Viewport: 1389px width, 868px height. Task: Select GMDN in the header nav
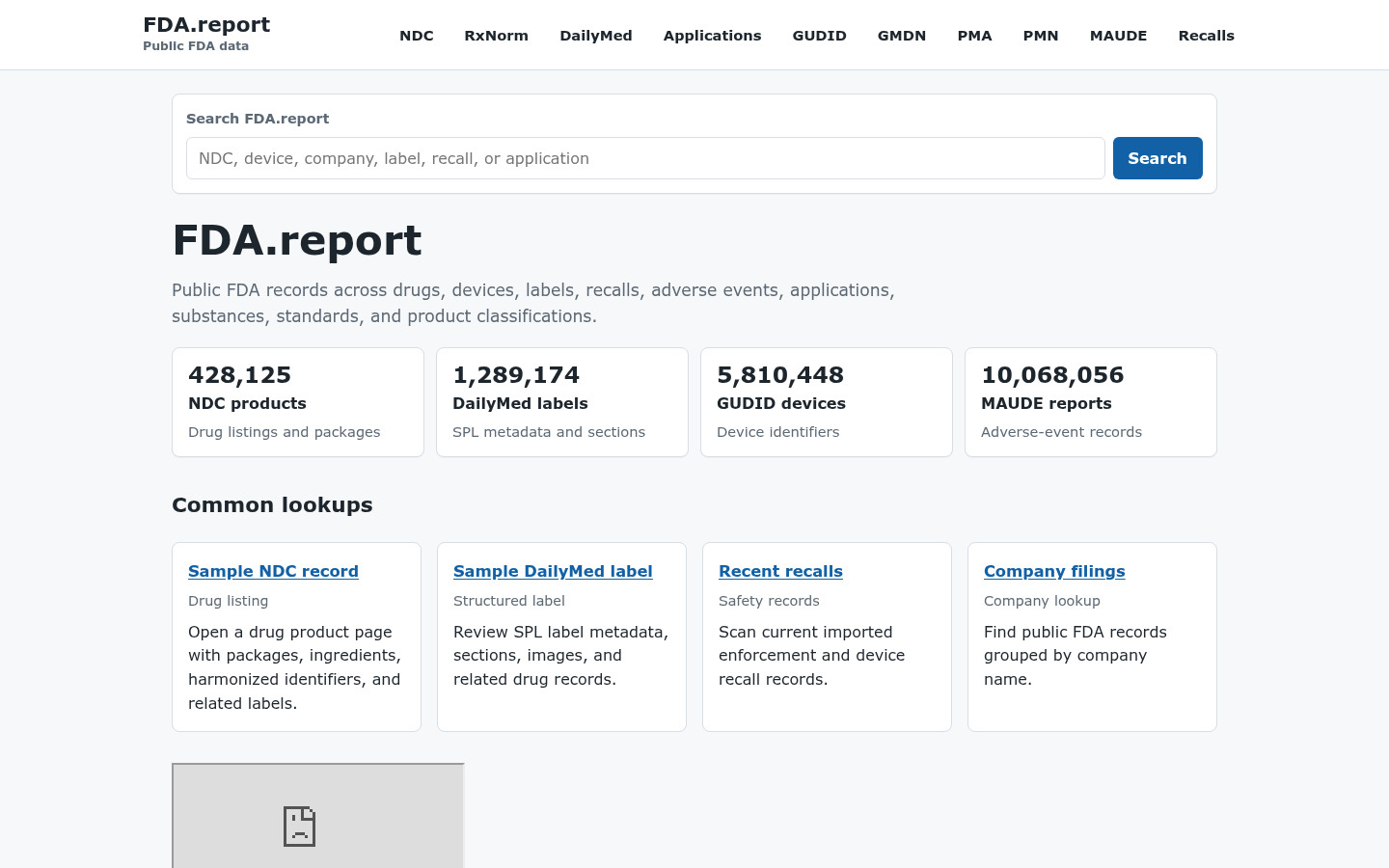pyautogui.click(x=902, y=36)
